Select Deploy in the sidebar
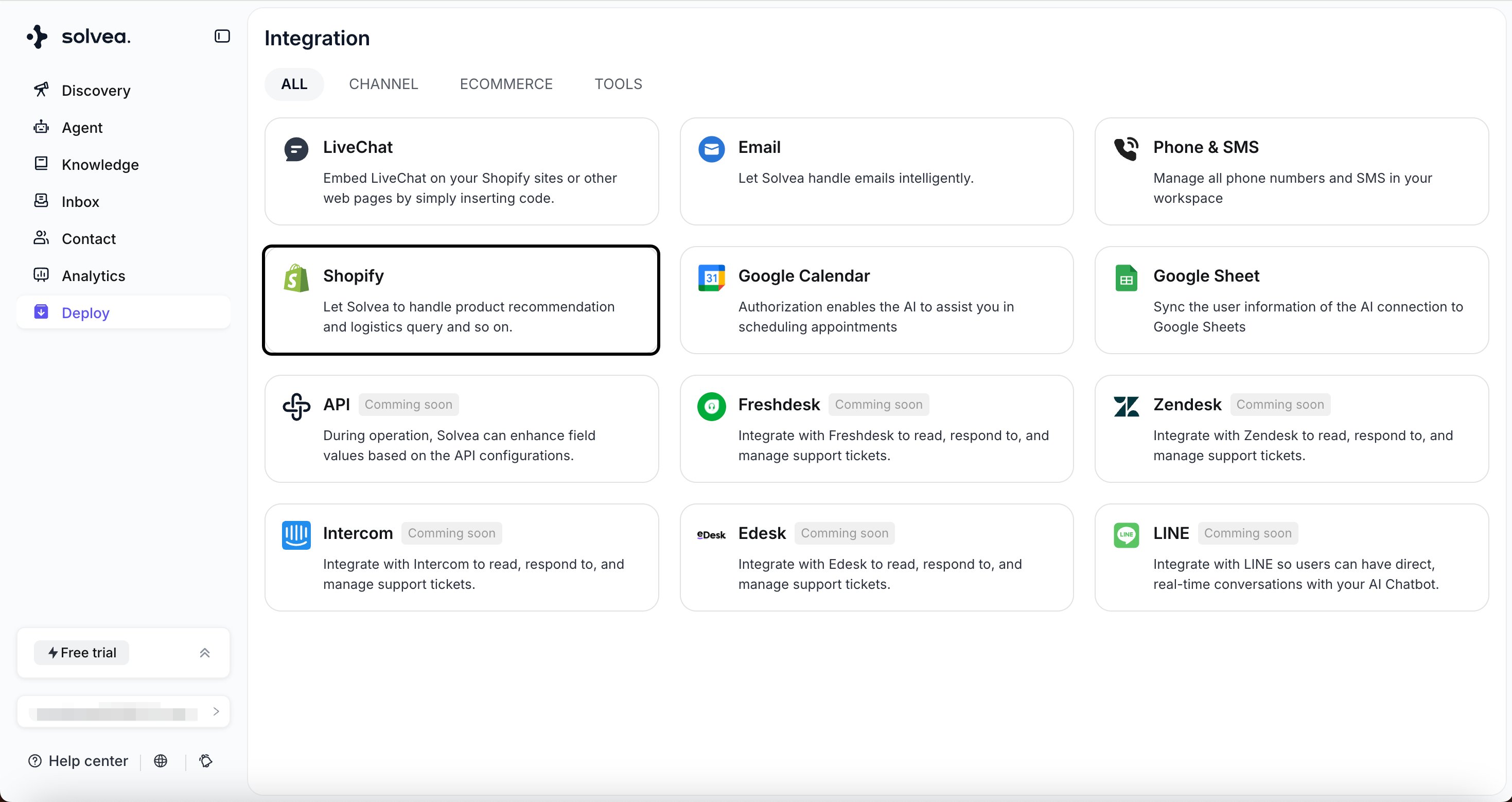The height and width of the screenshot is (802, 1512). pyautogui.click(x=124, y=312)
